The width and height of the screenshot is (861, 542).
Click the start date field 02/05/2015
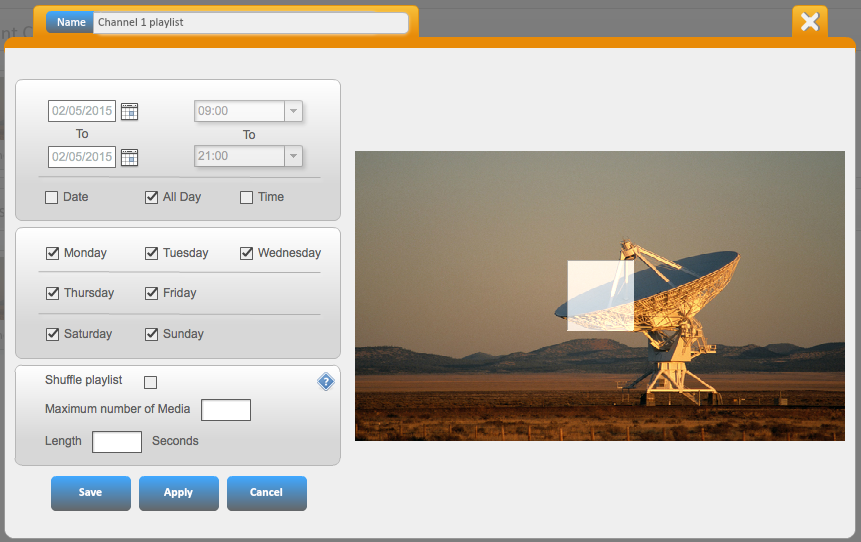pyautogui.click(x=82, y=111)
